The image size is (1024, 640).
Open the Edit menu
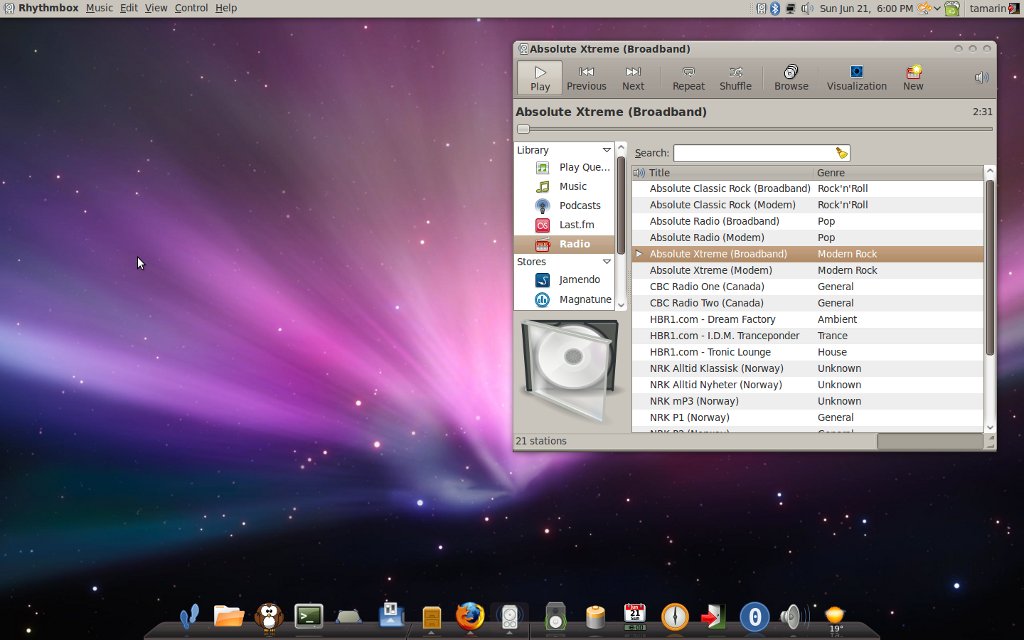[129, 8]
